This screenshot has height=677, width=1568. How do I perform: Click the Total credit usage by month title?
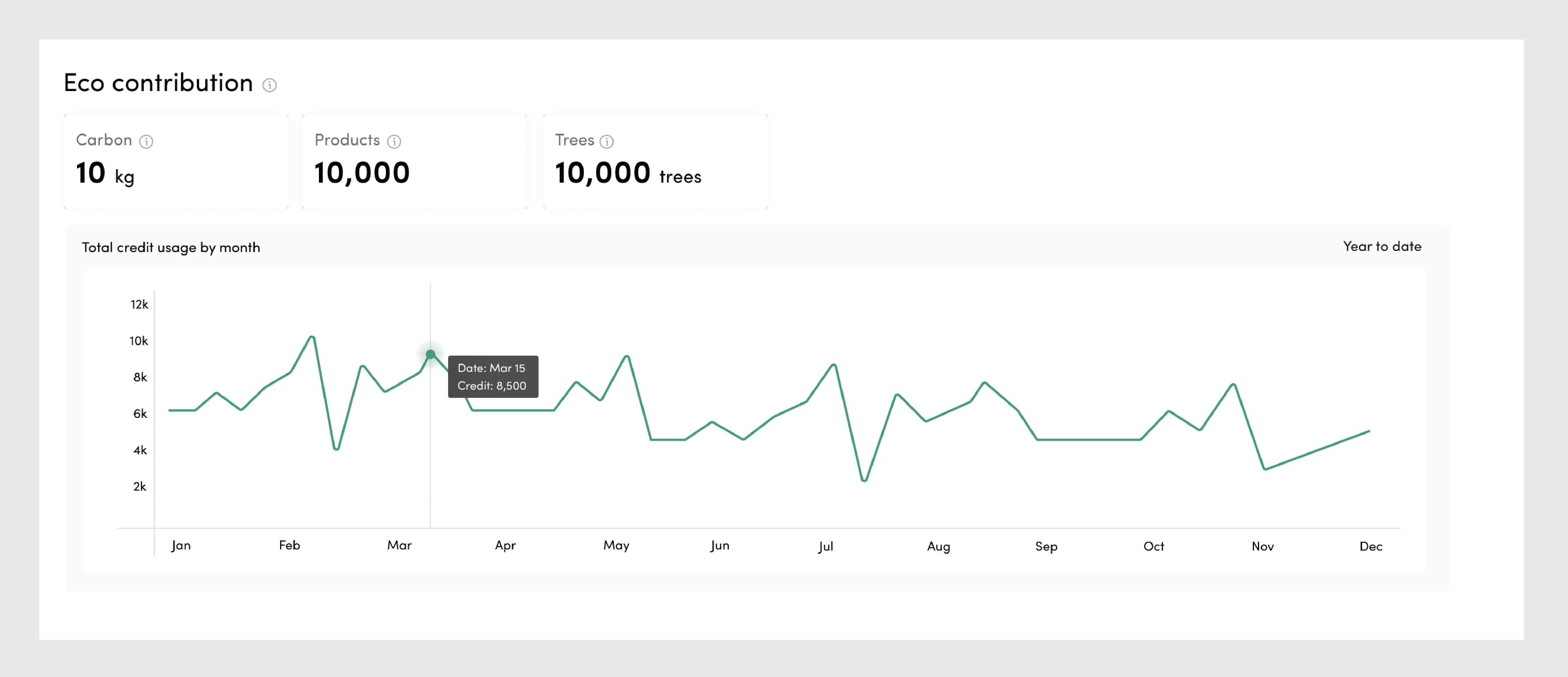click(x=171, y=248)
